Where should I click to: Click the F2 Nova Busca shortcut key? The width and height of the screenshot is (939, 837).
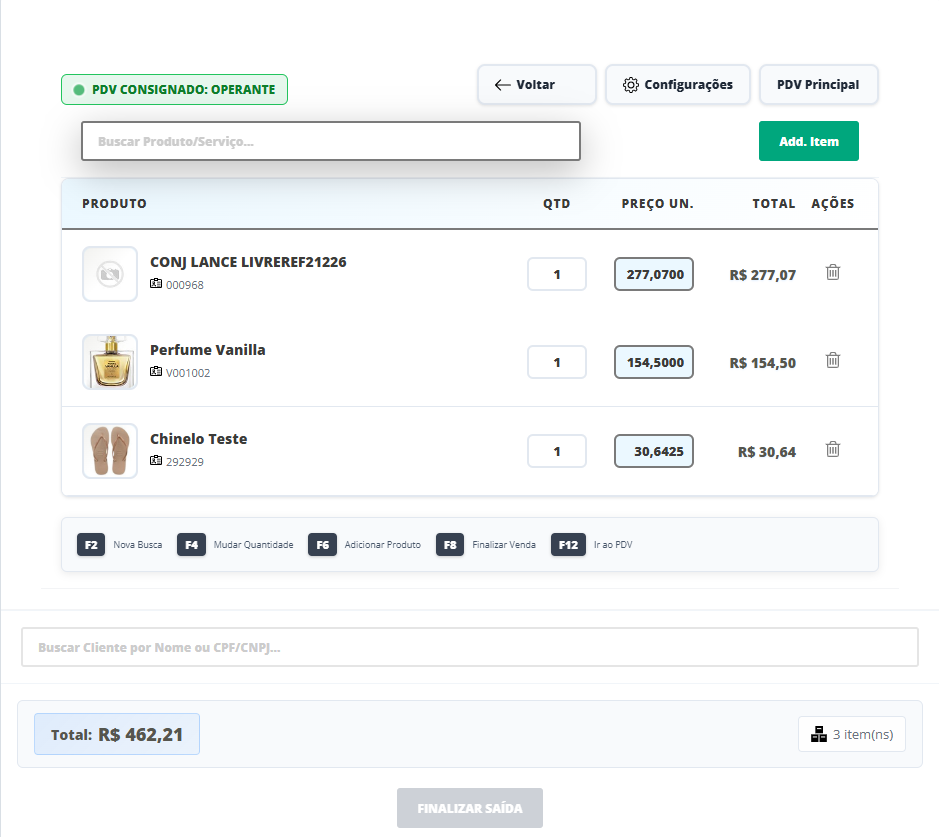tap(91, 545)
